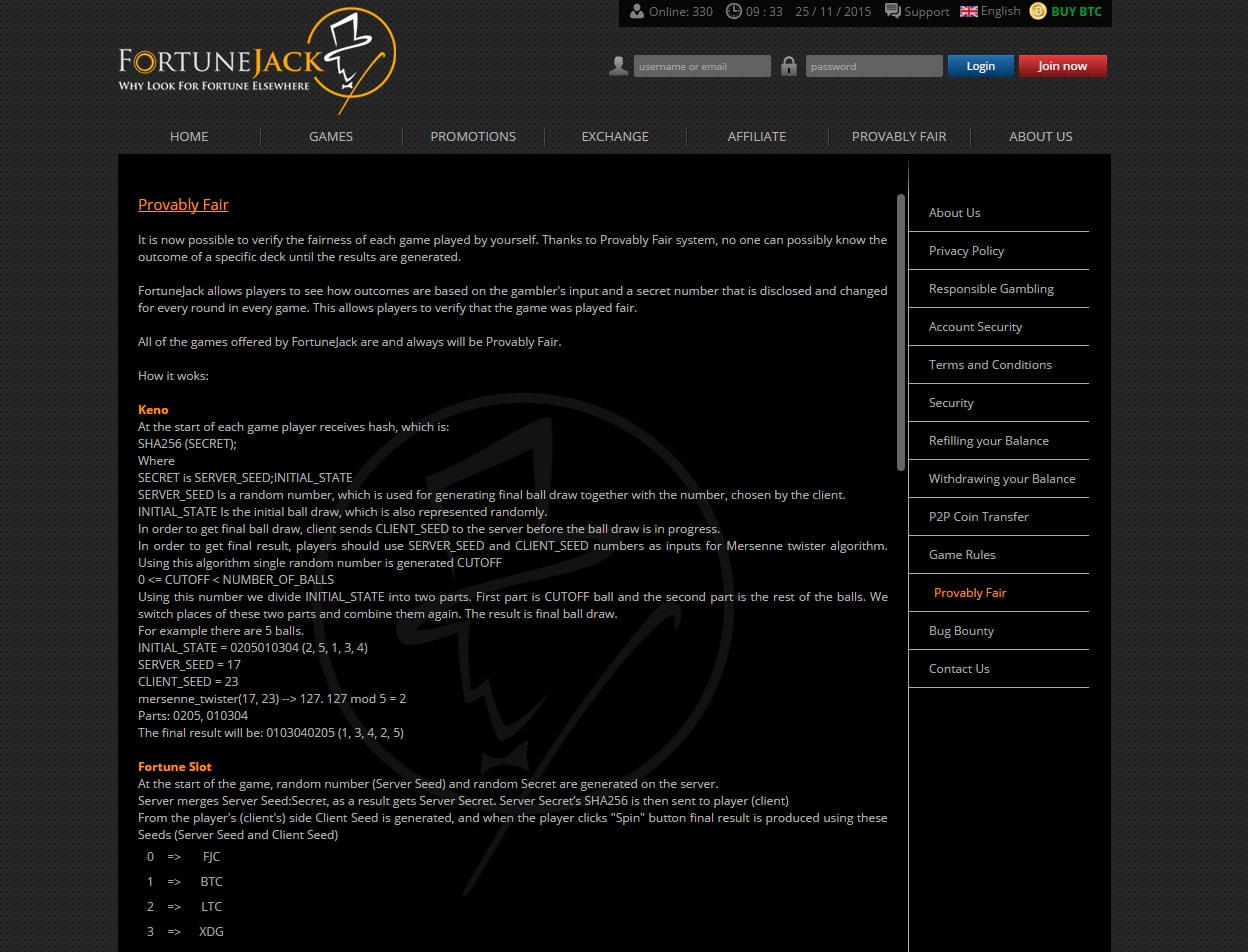Click the BUY BTC link
1248x952 pixels.
[1076, 12]
